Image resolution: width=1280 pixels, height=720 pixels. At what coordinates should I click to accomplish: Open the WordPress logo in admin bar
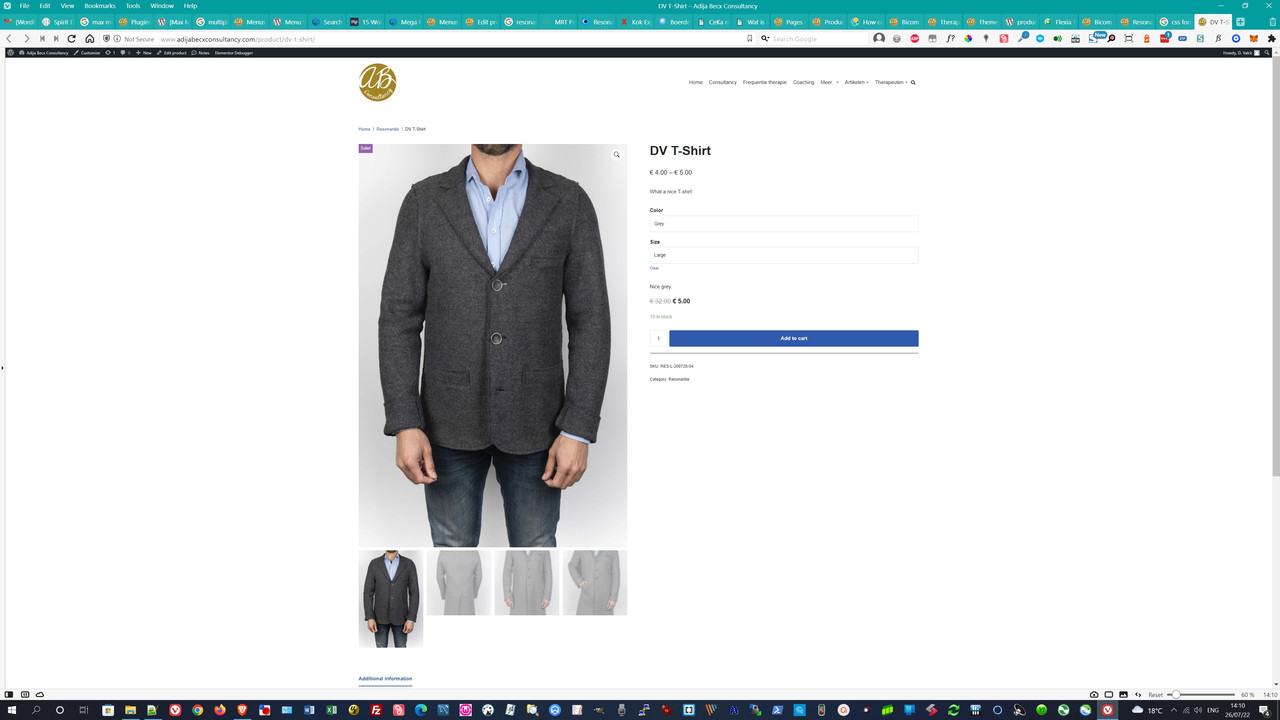tap(9, 52)
